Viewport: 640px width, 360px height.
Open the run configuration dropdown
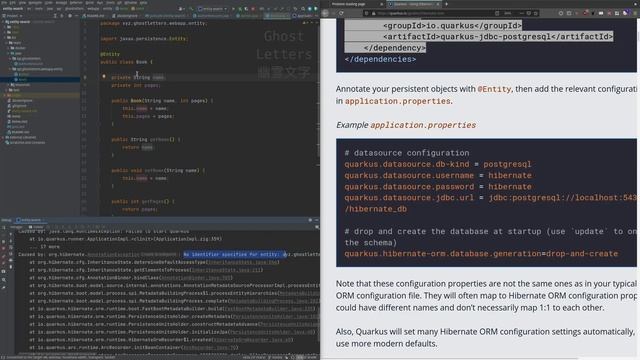212,9
